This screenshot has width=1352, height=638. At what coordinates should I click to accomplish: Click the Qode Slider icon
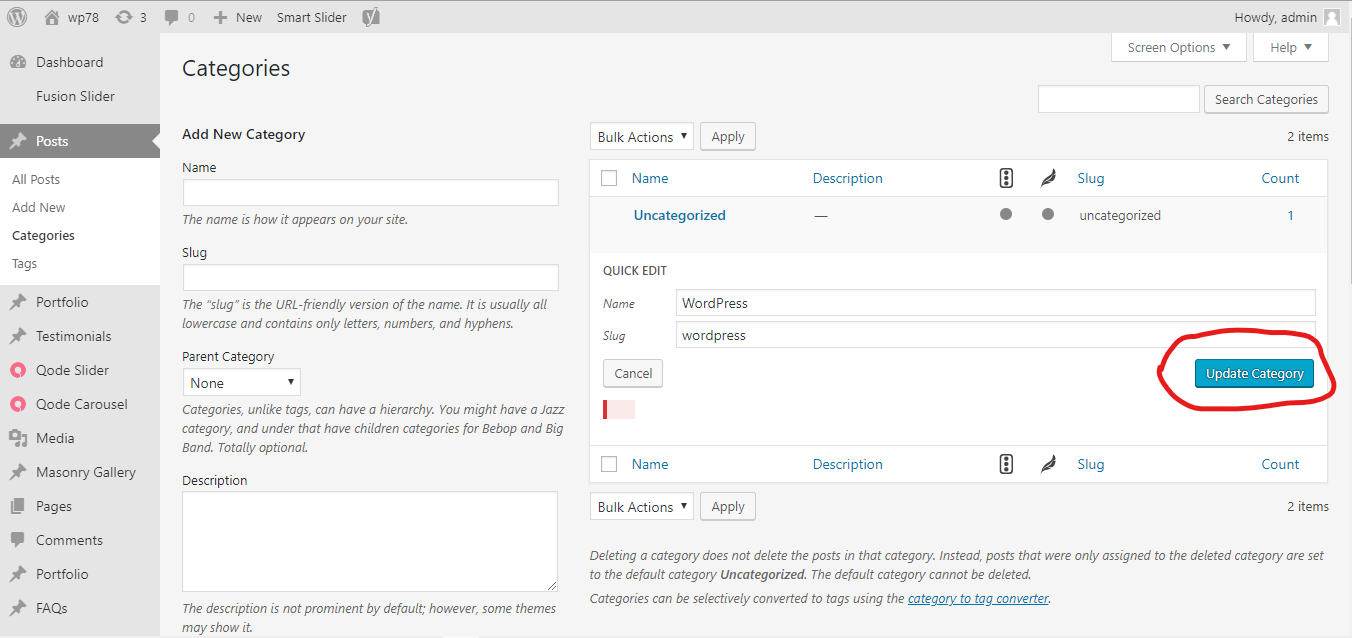[x=18, y=370]
